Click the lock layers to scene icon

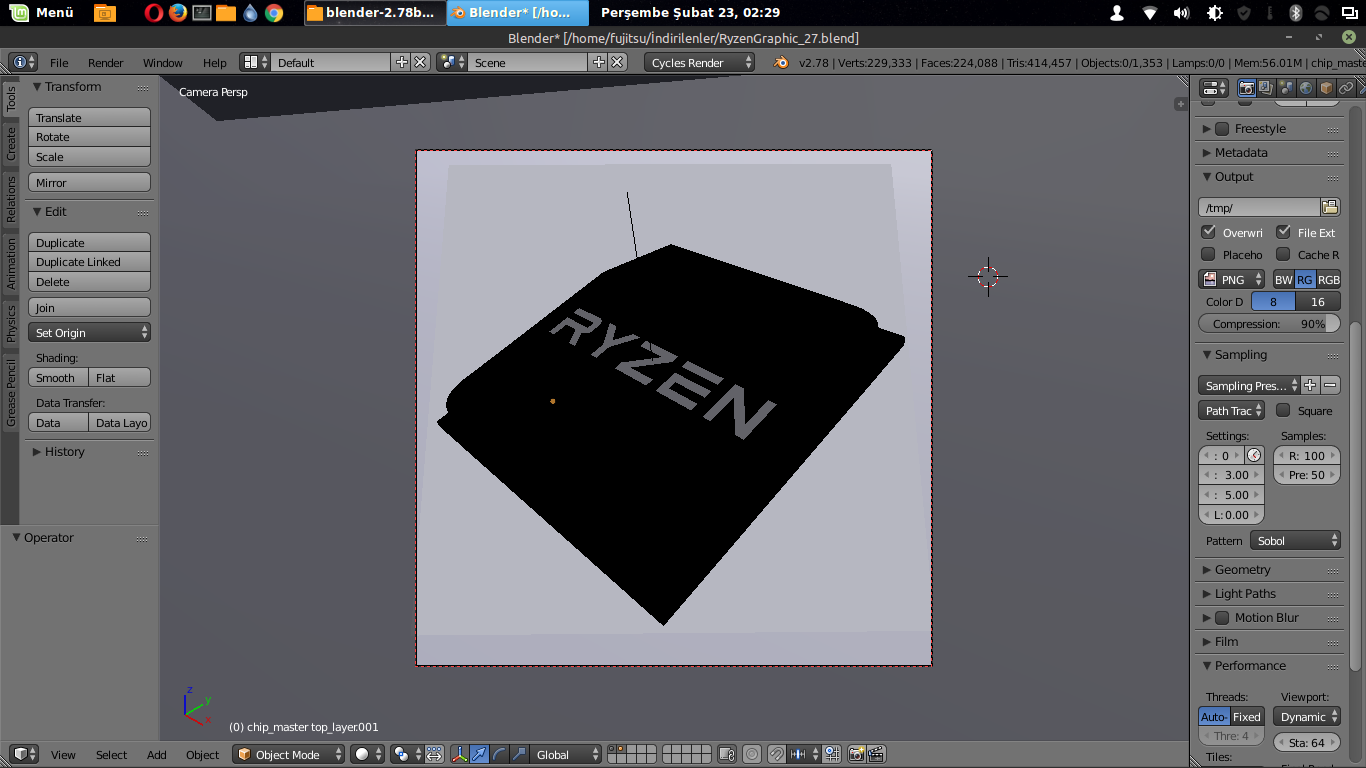point(727,754)
